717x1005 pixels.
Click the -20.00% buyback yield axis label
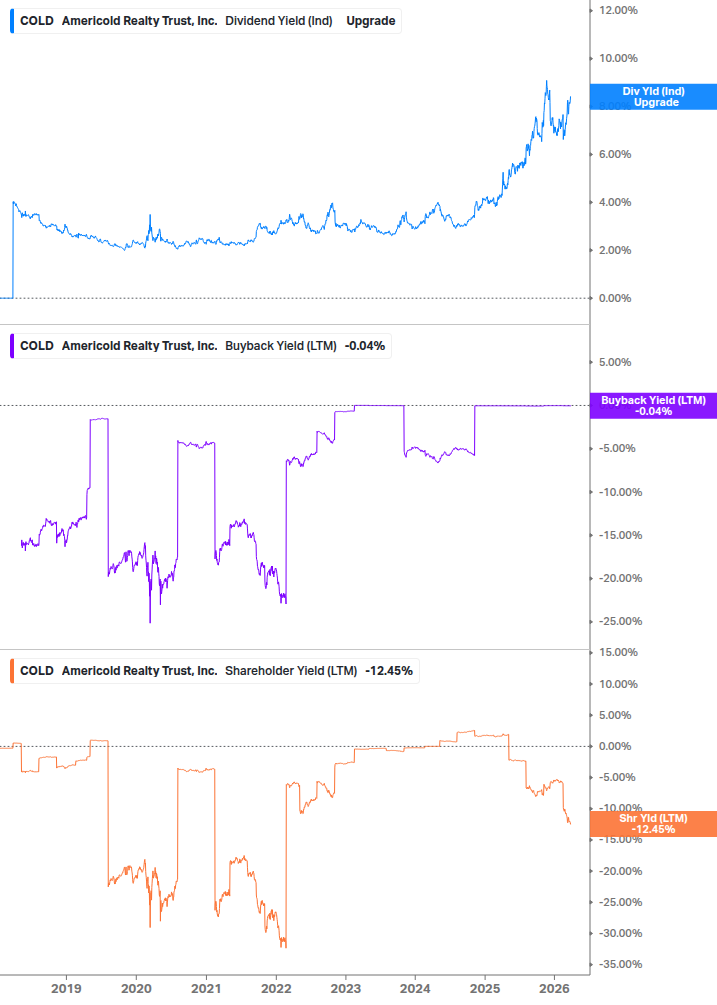coord(620,578)
